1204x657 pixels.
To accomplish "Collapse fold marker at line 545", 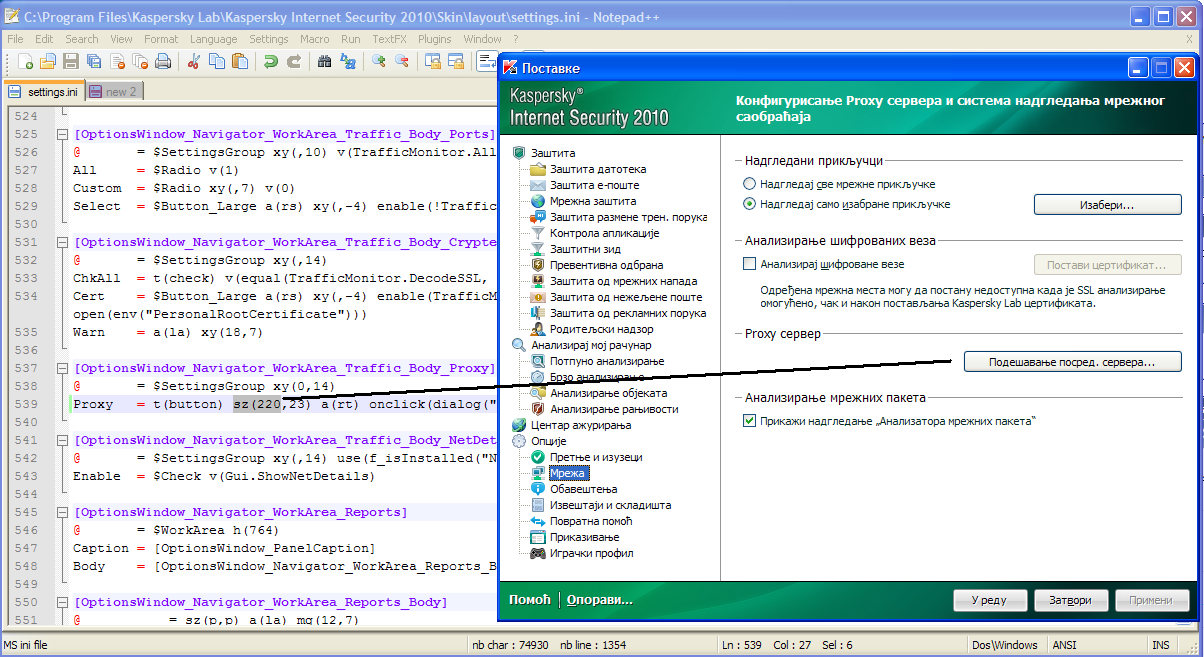I will point(63,513).
